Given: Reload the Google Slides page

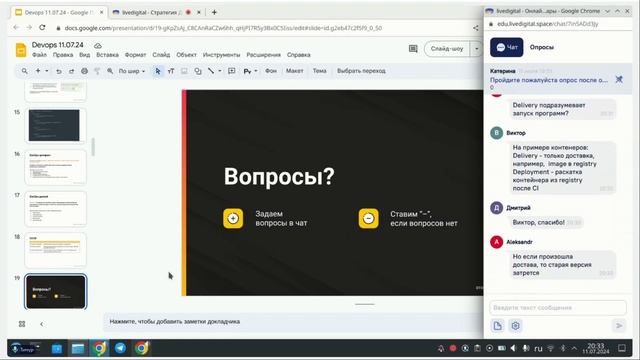Looking at the screenshot, I should pos(42,28).
